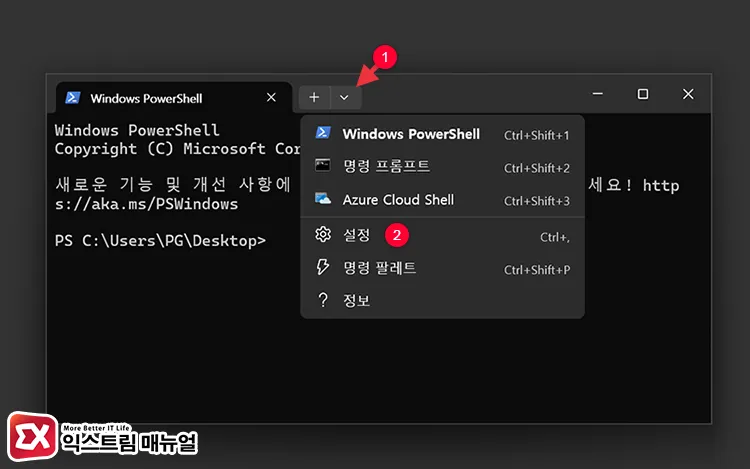Click the settings gear icon
750x469 pixels.
pyautogui.click(x=323, y=234)
